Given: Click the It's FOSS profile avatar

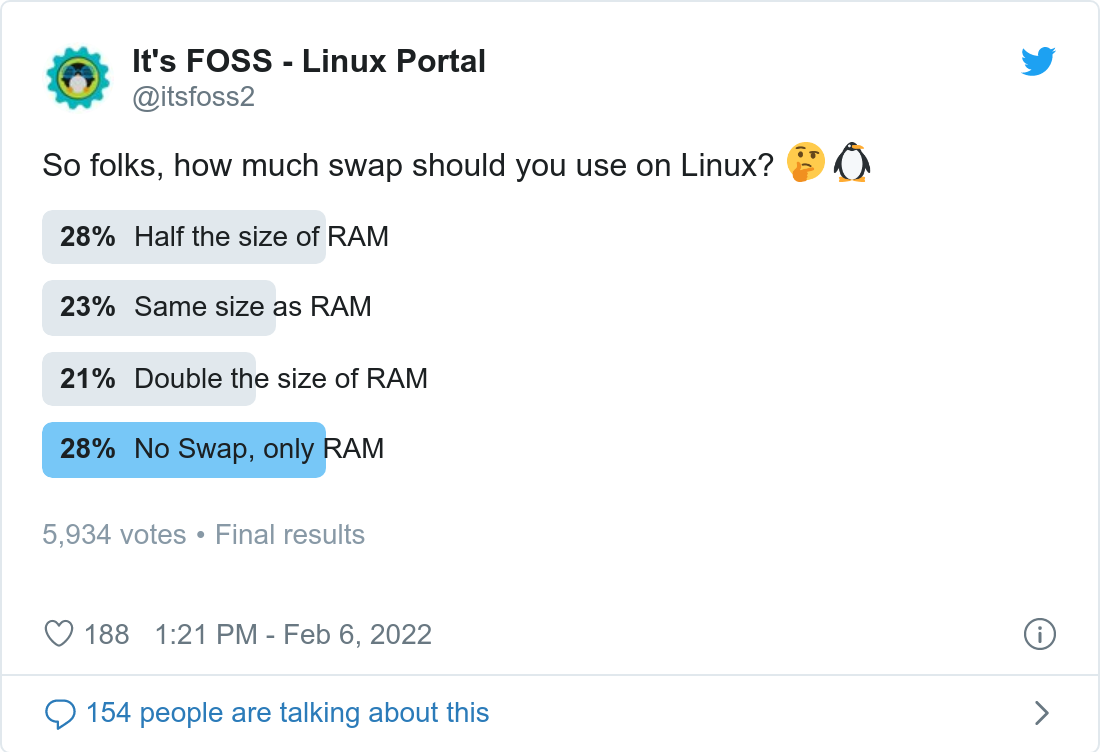Looking at the screenshot, I should [x=77, y=78].
